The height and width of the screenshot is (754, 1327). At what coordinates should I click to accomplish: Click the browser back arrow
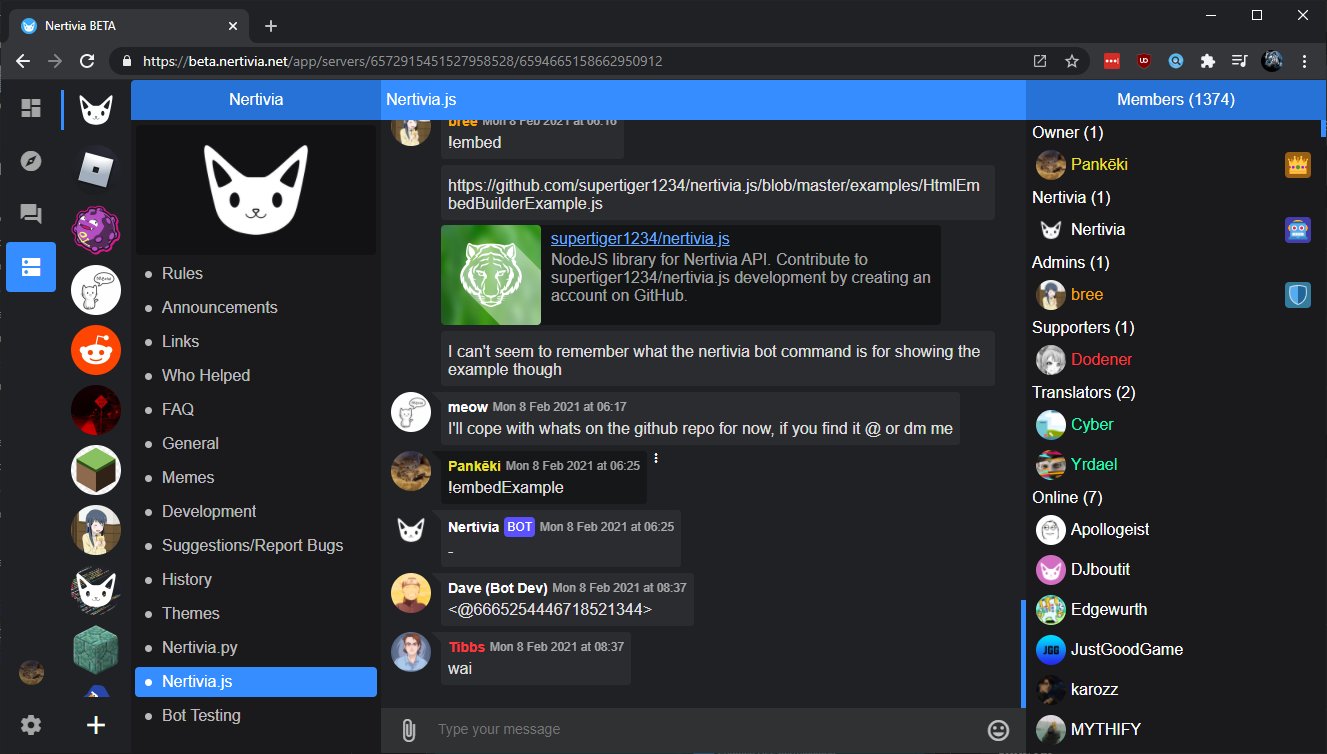[x=23, y=61]
